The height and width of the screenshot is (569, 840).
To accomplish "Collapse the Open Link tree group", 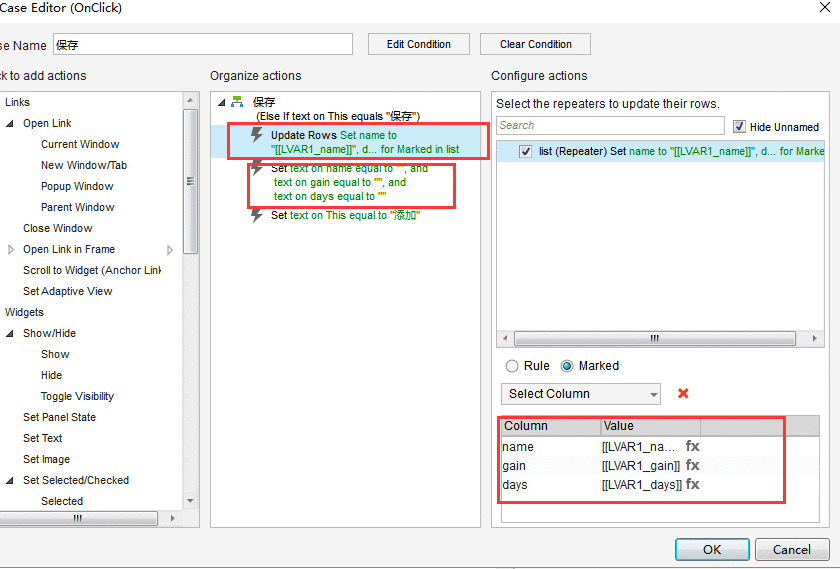I will tap(10, 123).
